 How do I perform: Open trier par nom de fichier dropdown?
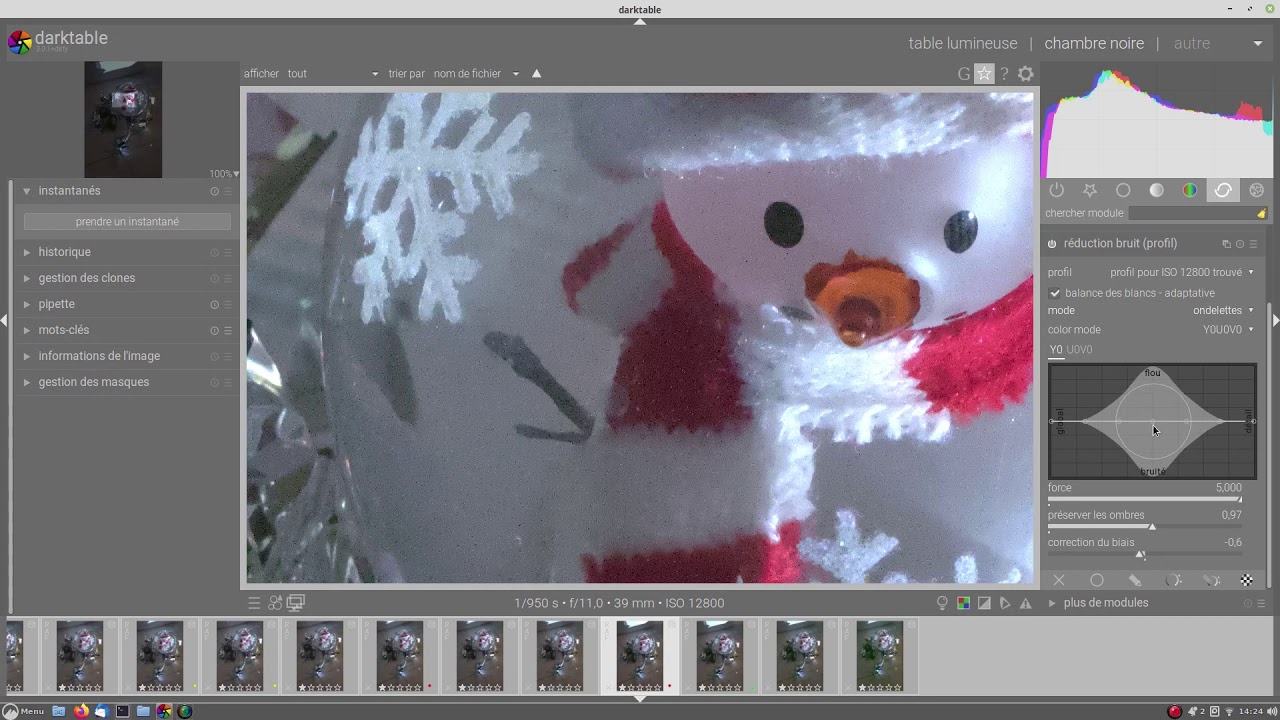click(476, 74)
